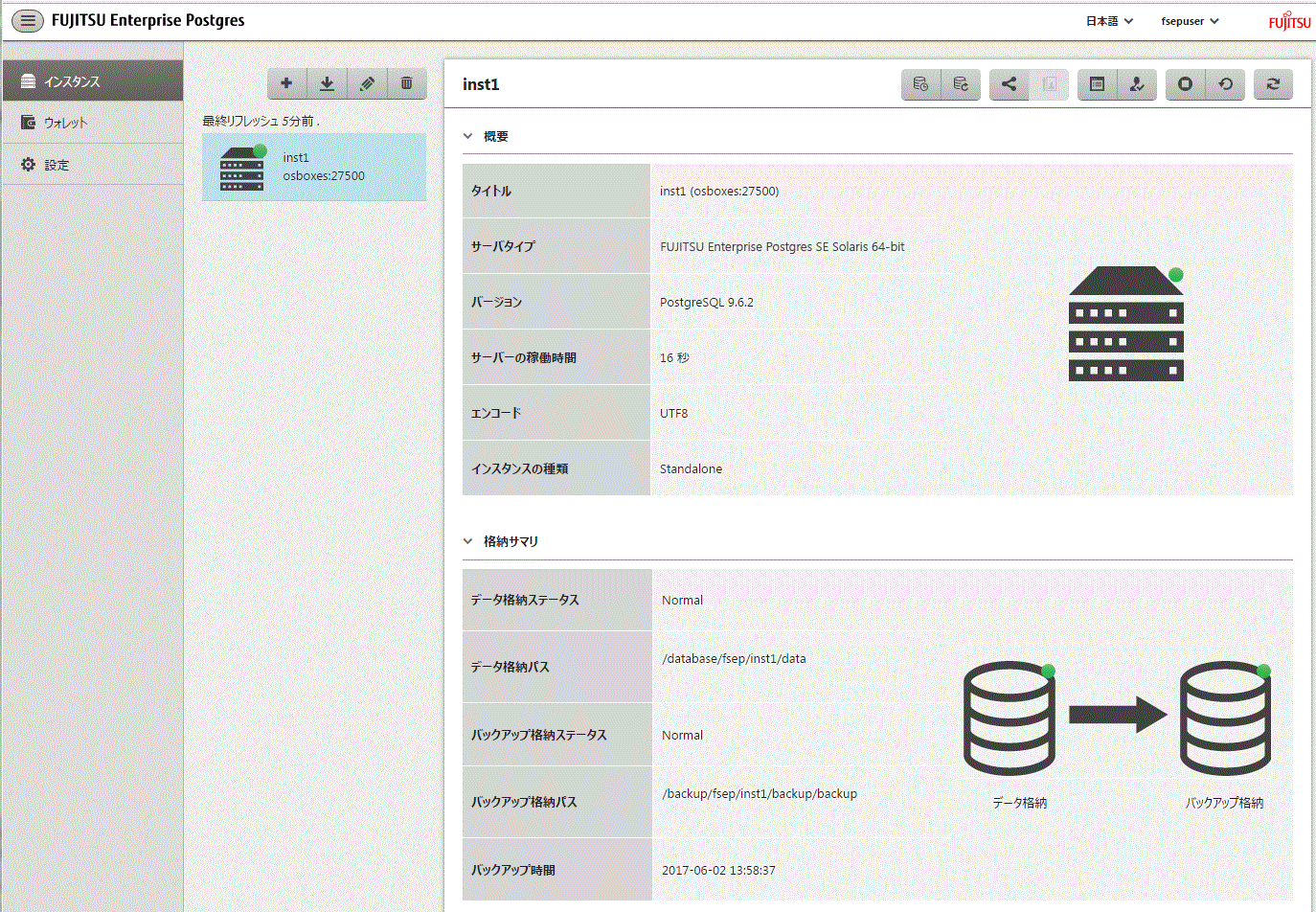The width and height of the screenshot is (1316, 912).
Task: Click the サーバタイプ row label
Action: 503,246
